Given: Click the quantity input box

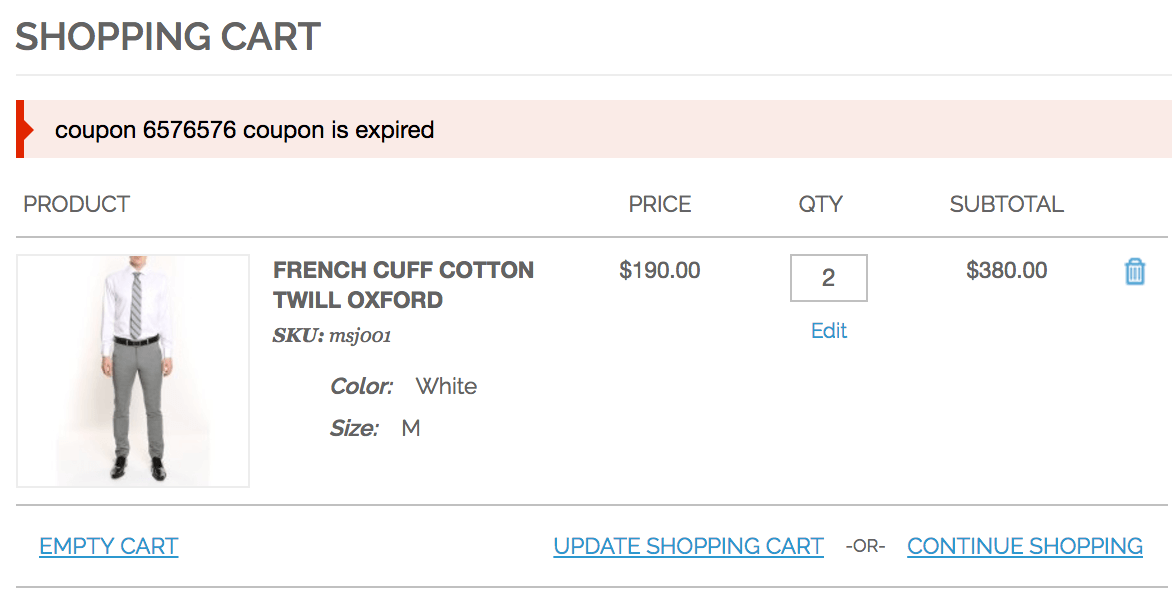Looking at the screenshot, I should coord(828,278).
